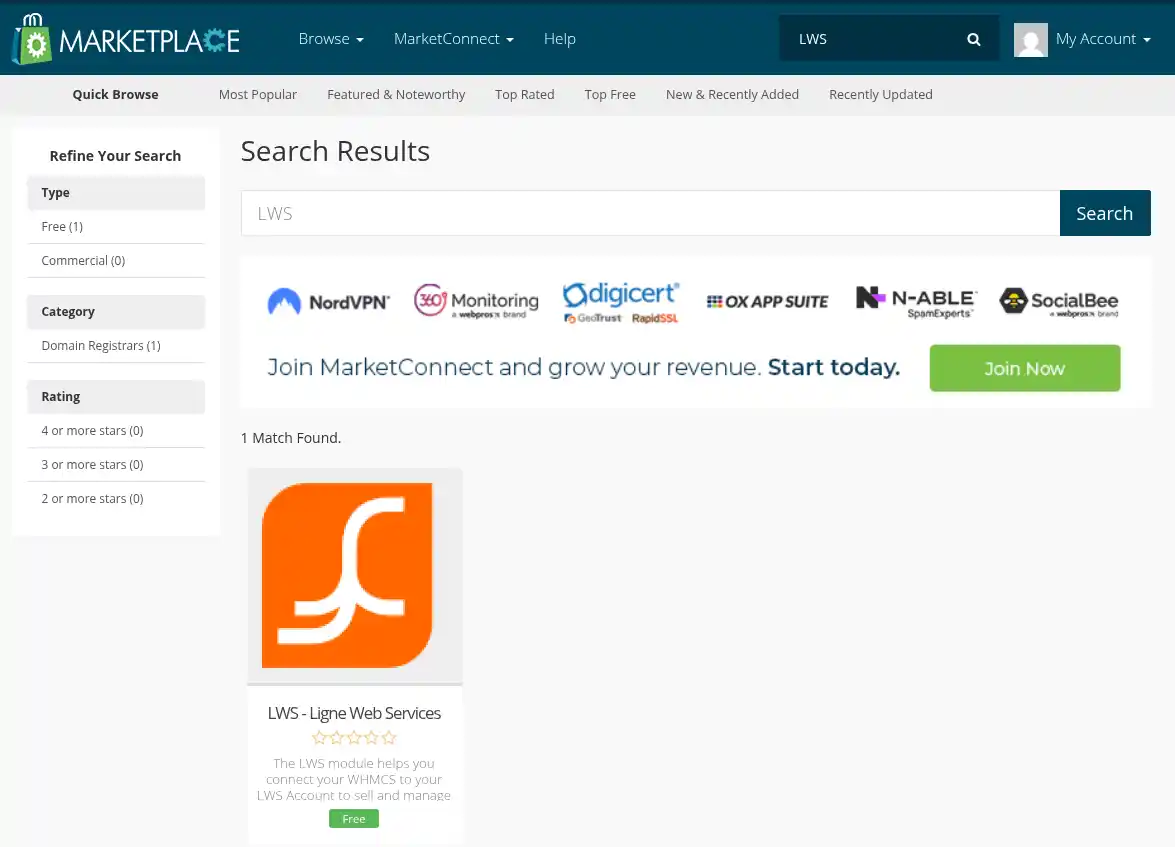
Task: Filter results by Commercial type
Action: (x=116, y=261)
